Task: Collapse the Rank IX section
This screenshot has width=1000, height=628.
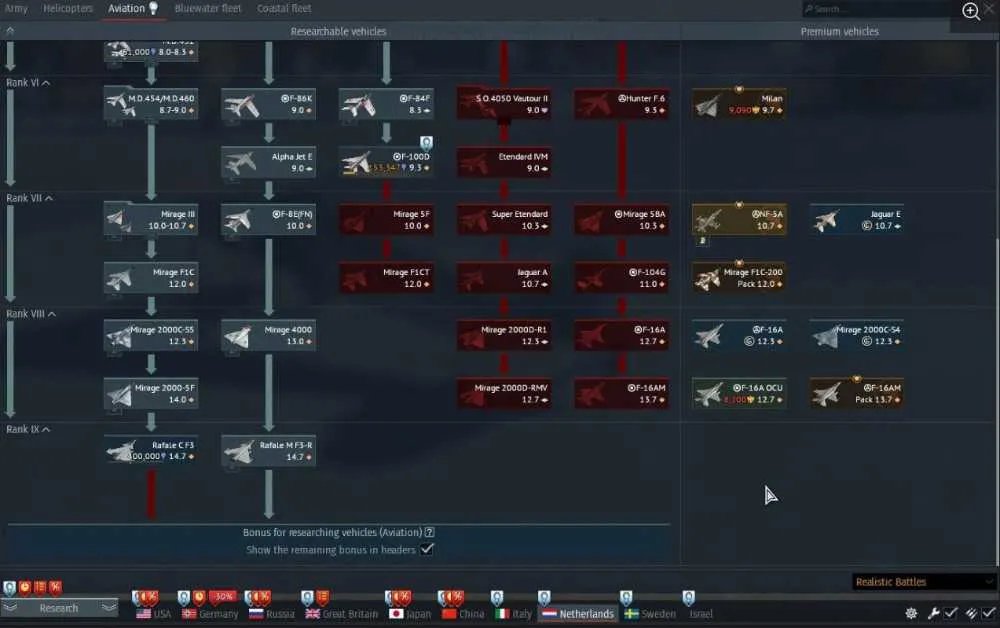Action: pos(46,429)
